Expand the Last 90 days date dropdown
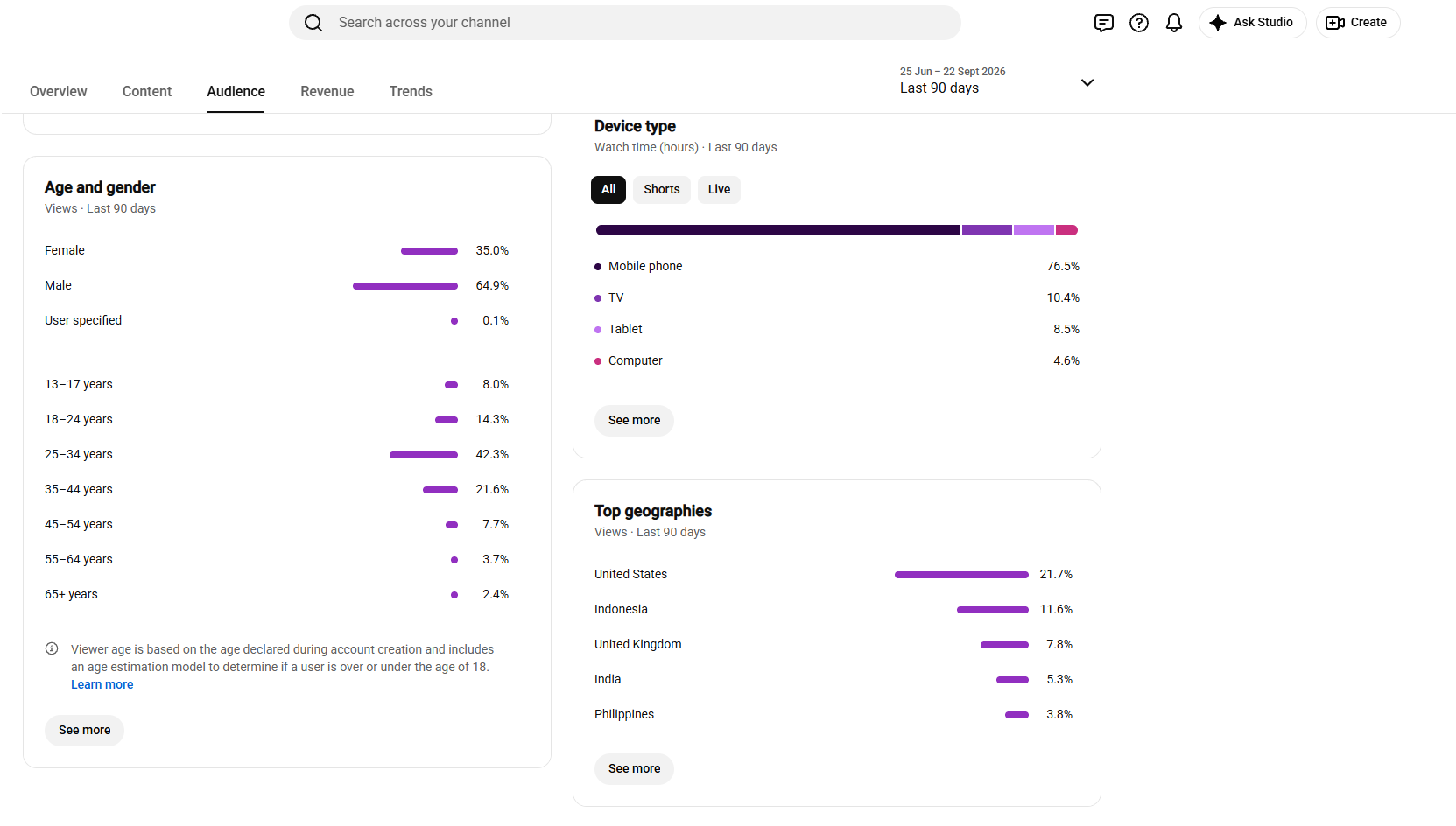The image size is (1456, 826). click(x=996, y=81)
